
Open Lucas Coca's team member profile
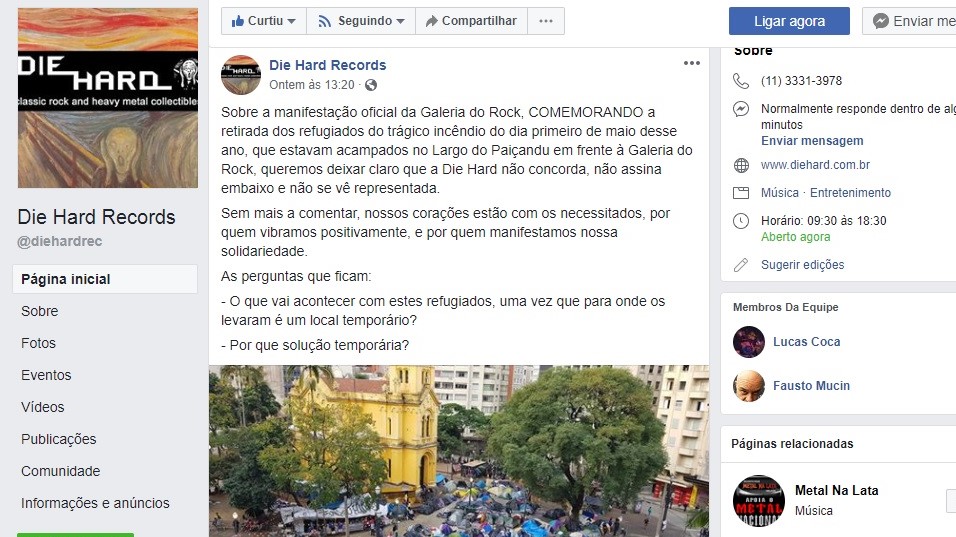click(x=807, y=342)
